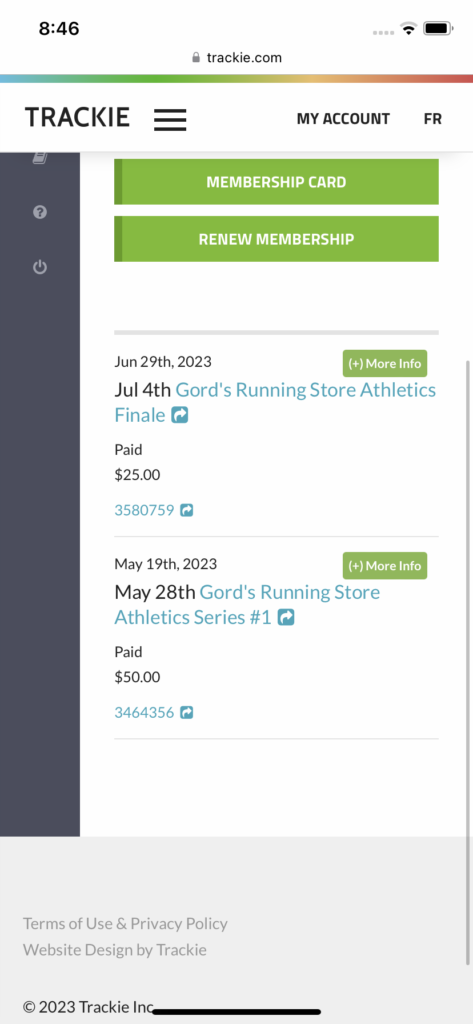Open share arrow icon beside Athletics Finale
This screenshot has width=473, height=1024.
[180, 415]
